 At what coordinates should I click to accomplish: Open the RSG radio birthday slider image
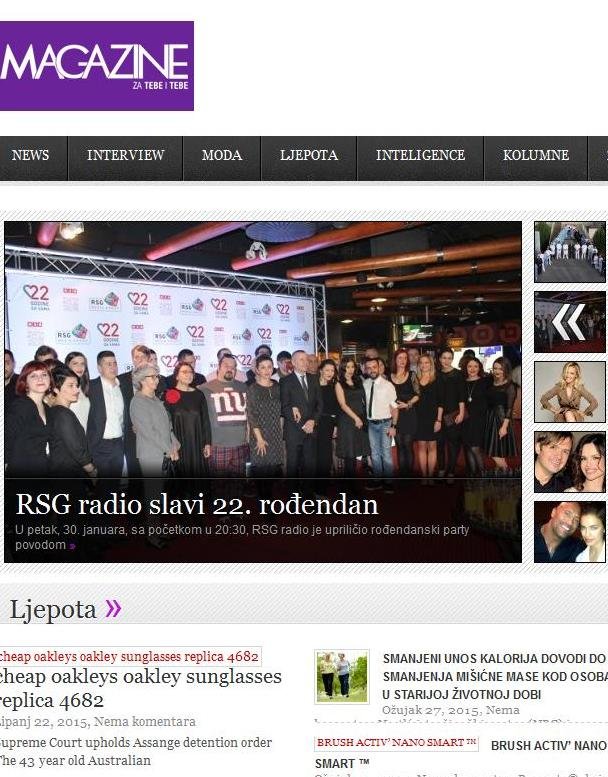(263, 349)
